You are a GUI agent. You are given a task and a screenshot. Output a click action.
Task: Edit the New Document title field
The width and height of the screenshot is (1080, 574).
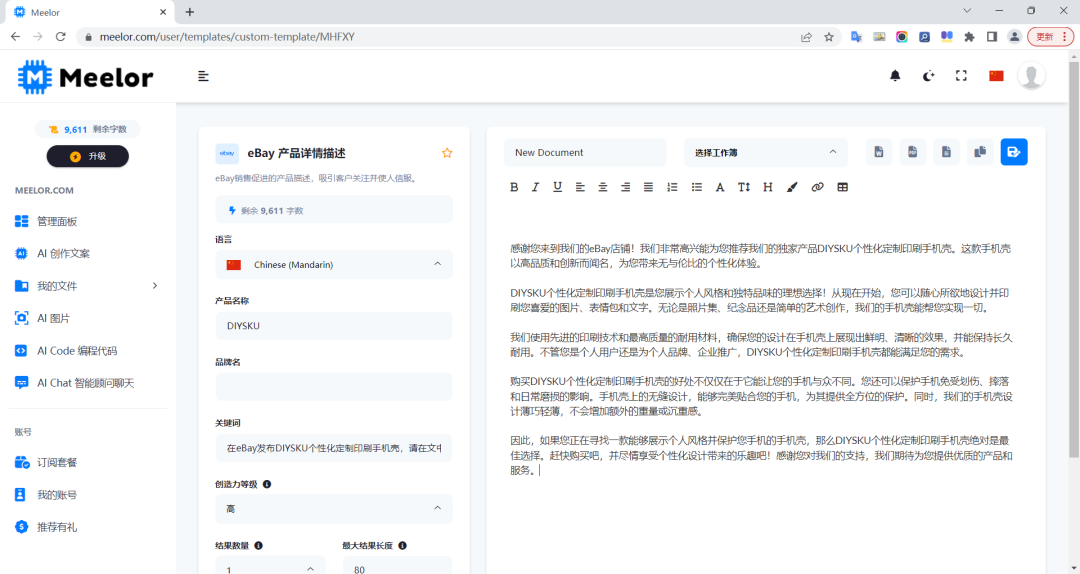pos(585,152)
